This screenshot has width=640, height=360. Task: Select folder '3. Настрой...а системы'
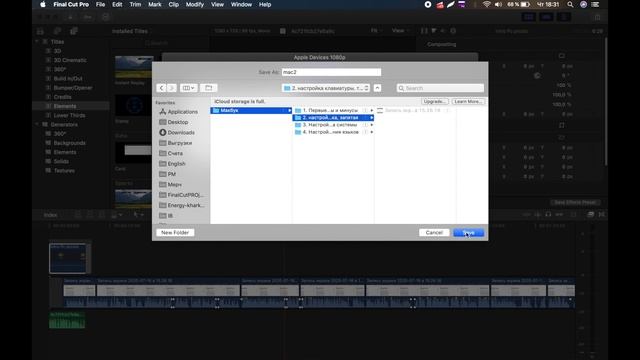(x=333, y=124)
